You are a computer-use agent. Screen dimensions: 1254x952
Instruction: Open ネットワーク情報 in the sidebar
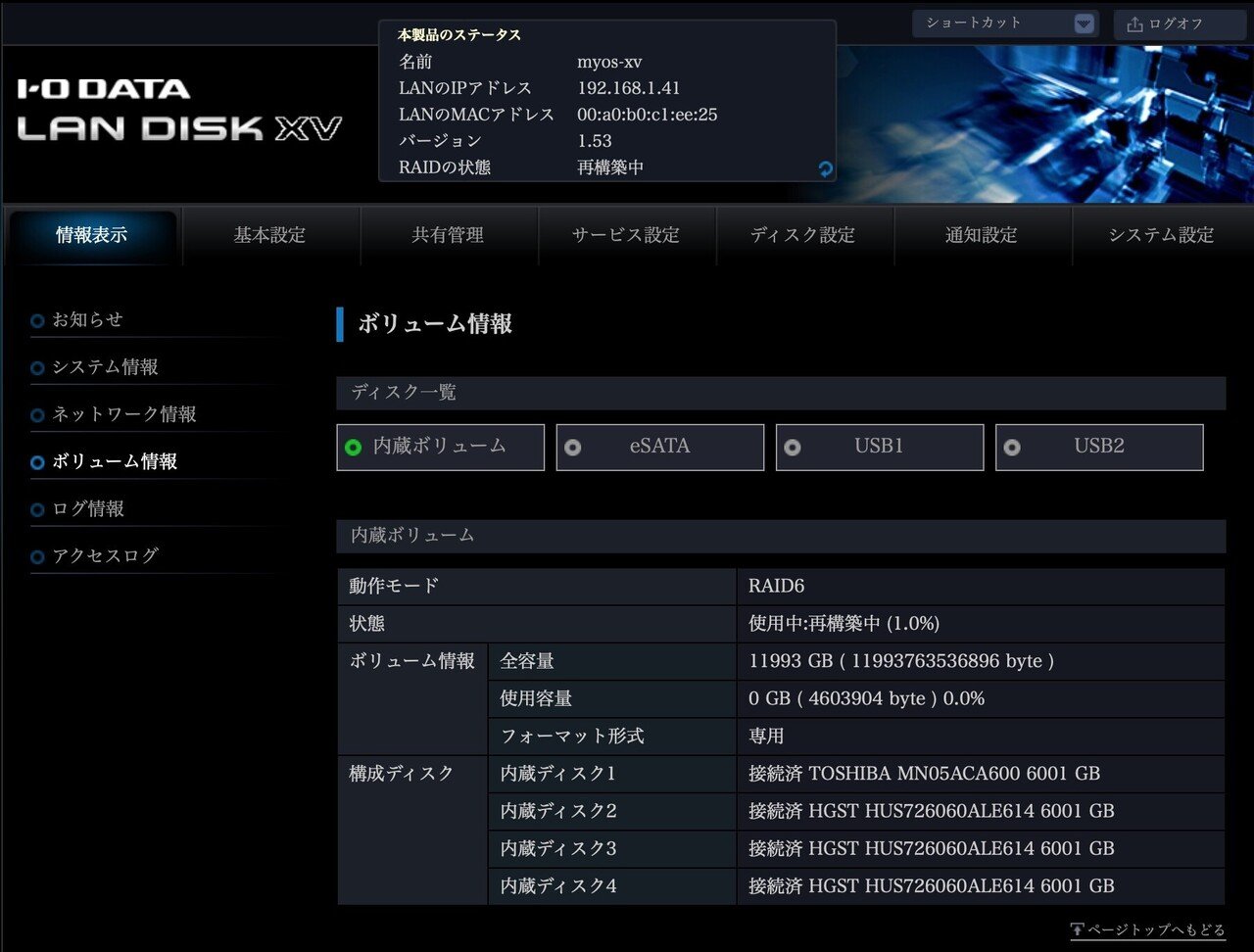124,414
